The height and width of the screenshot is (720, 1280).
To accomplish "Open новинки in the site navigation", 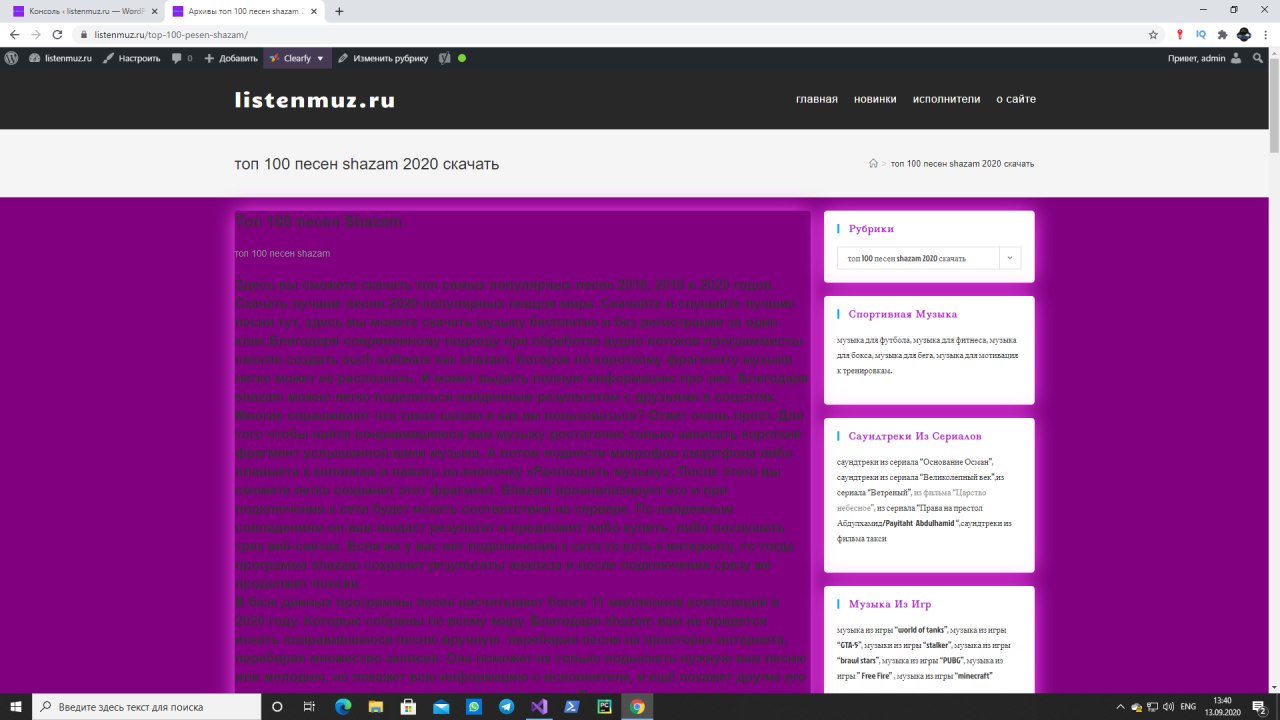I will coord(875,99).
